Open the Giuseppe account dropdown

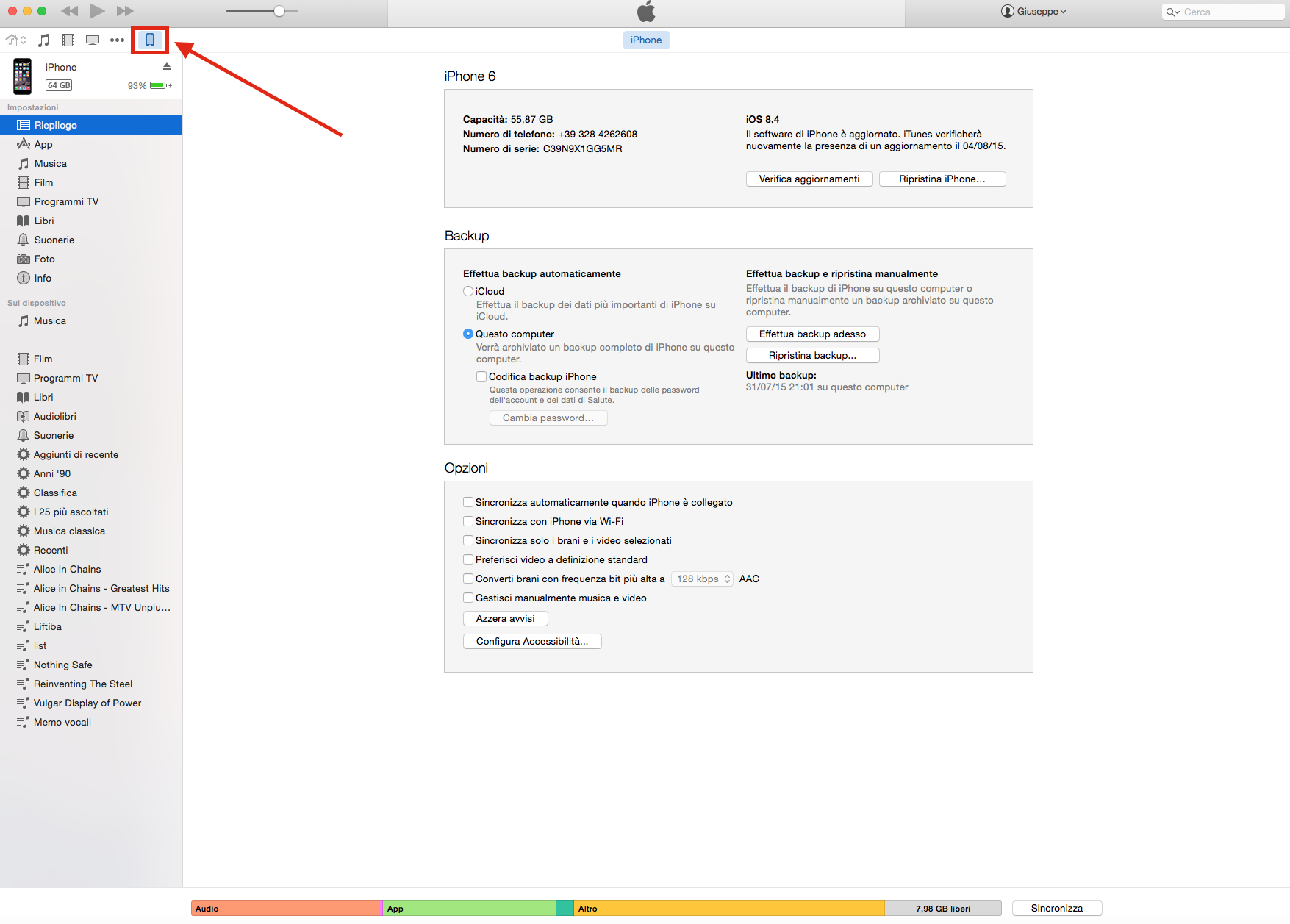tap(1033, 11)
